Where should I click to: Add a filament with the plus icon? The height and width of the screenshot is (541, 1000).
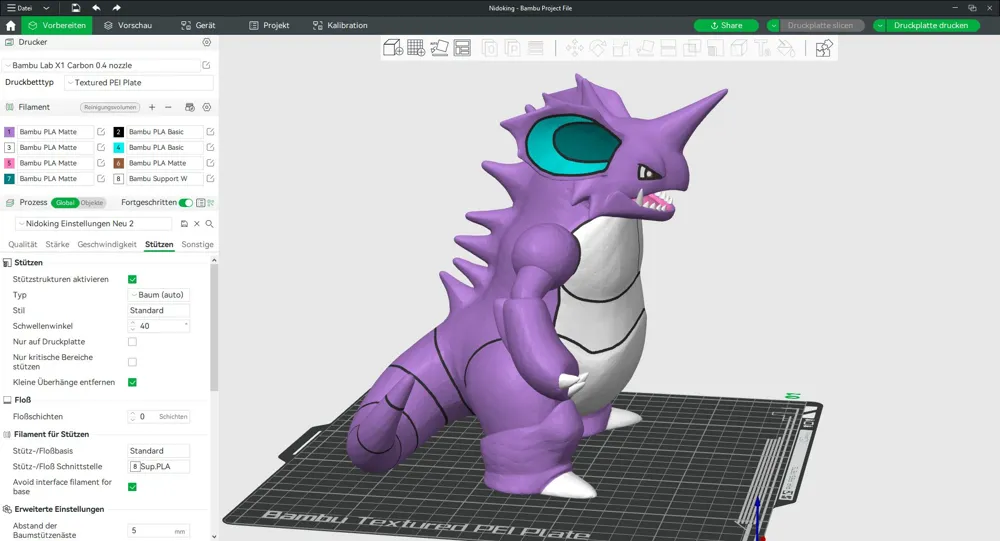[152, 107]
